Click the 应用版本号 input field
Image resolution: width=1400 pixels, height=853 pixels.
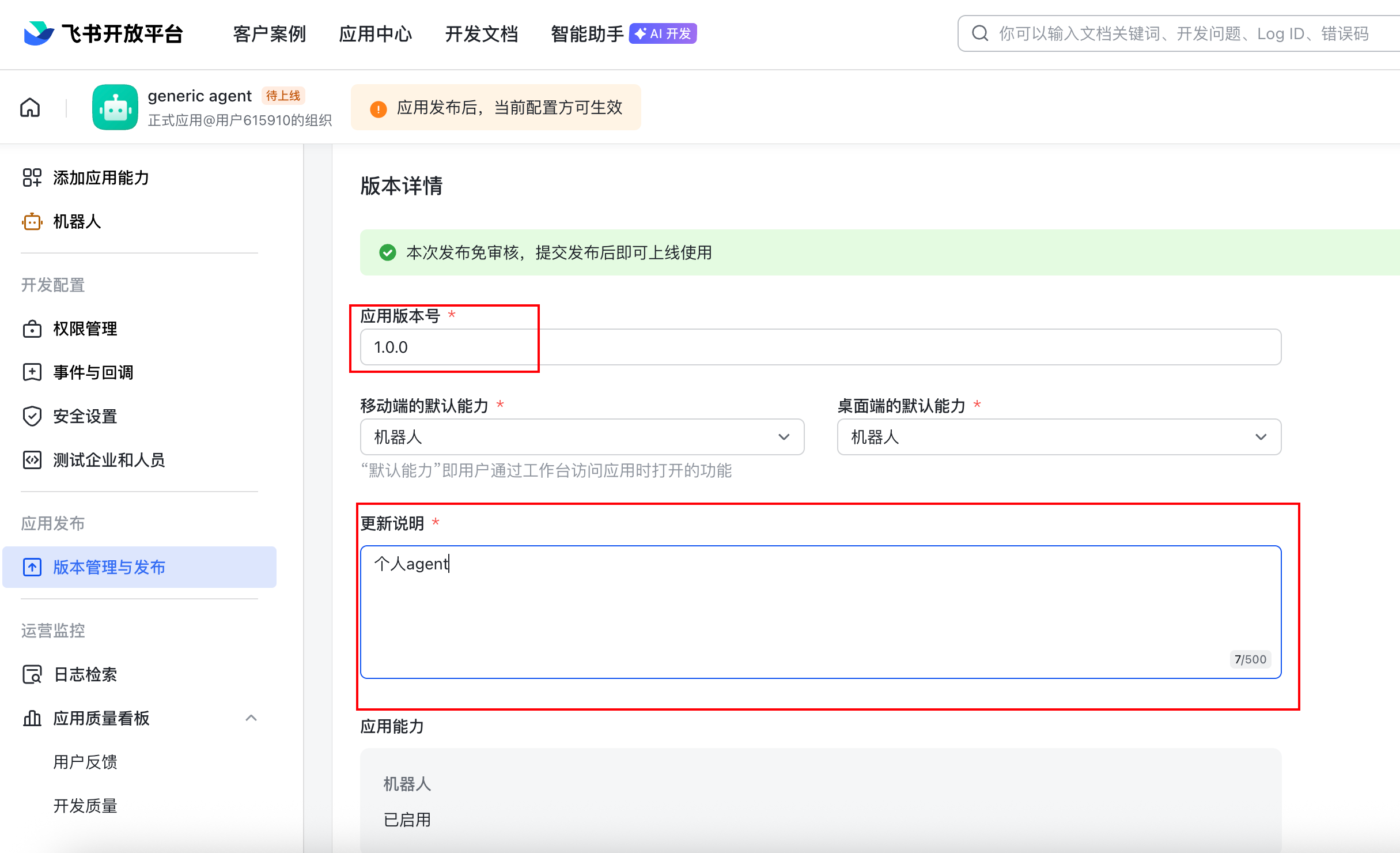tap(820, 347)
